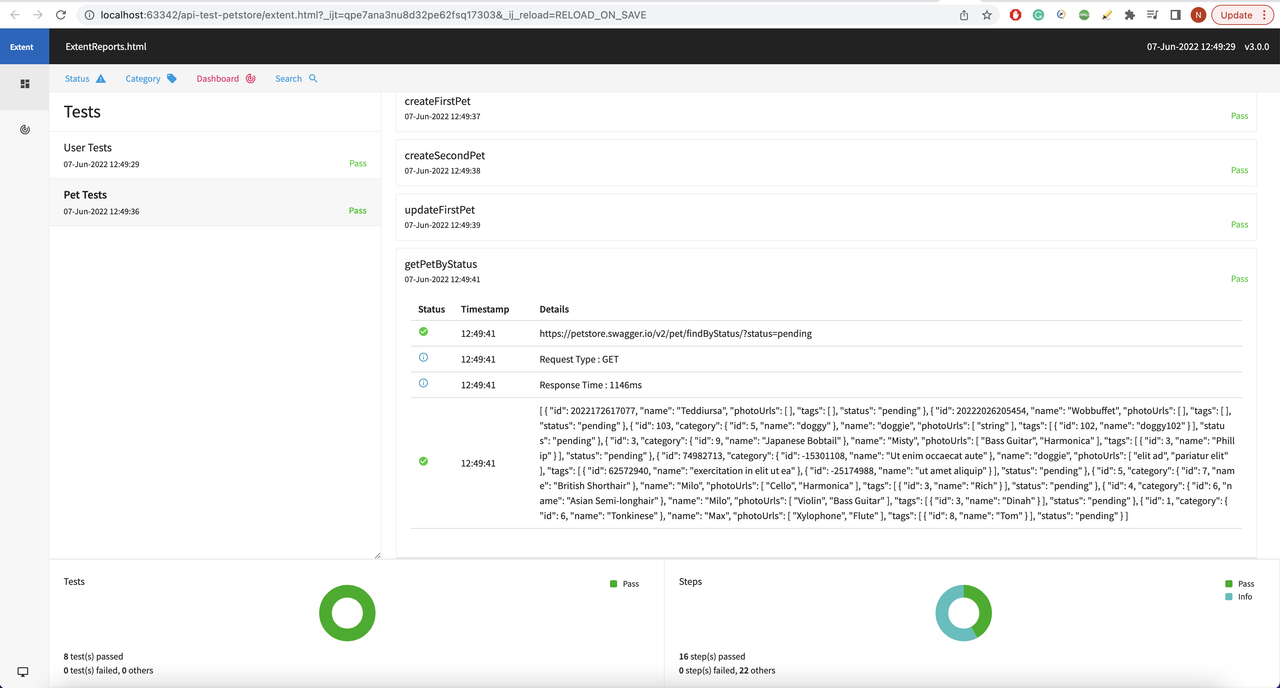Click the browser forward arrow
This screenshot has height=688, width=1280.
tap(37, 15)
